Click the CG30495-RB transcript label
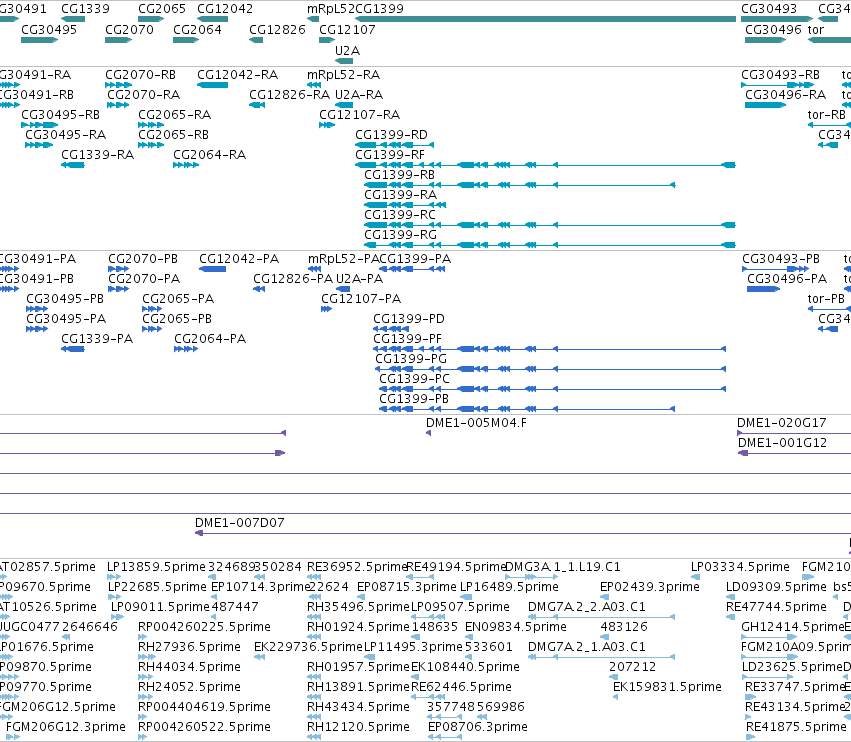 coord(60,115)
